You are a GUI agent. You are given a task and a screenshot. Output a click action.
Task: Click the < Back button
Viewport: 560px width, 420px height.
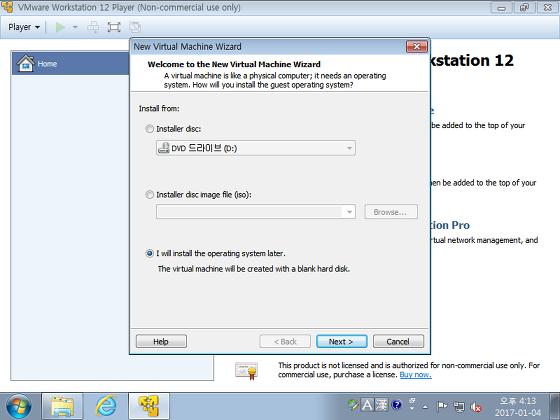coord(285,341)
